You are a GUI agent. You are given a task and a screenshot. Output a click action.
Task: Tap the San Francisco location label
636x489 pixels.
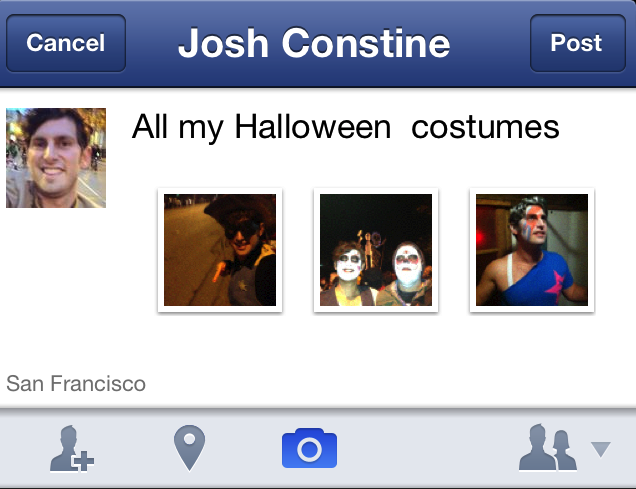76,383
